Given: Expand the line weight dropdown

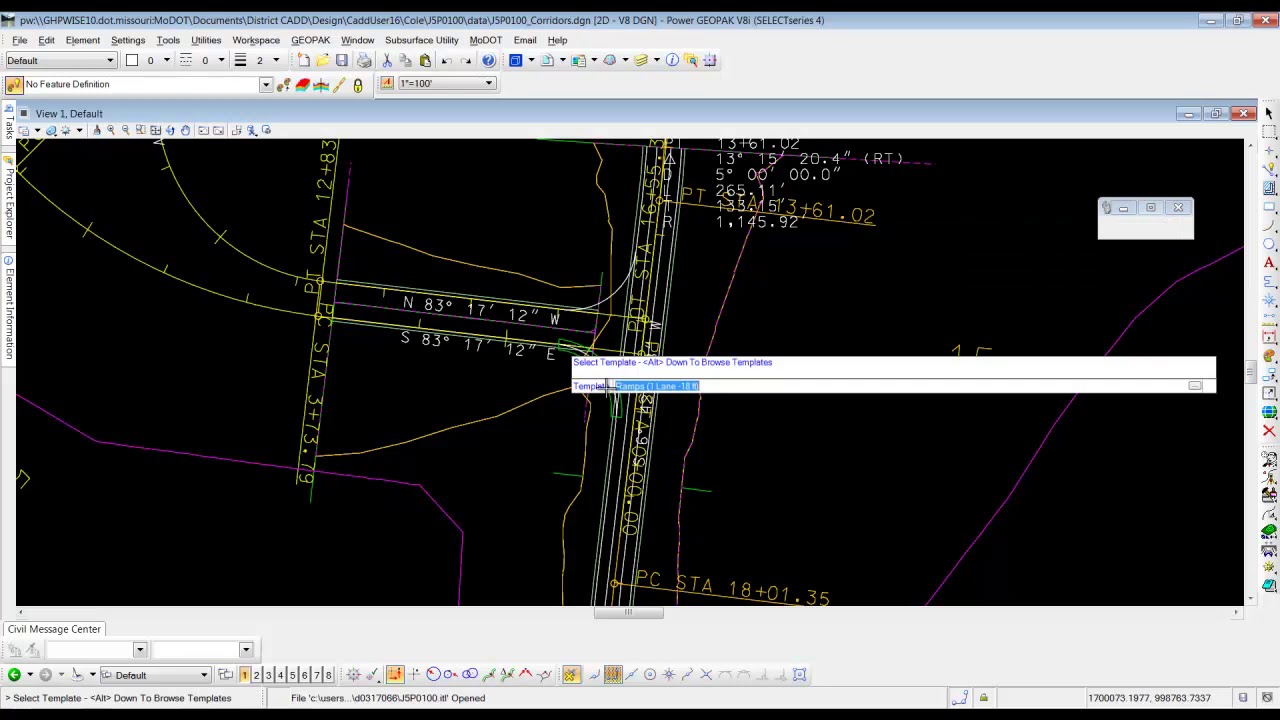Looking at the screenshot, I should tap(276, 60).
